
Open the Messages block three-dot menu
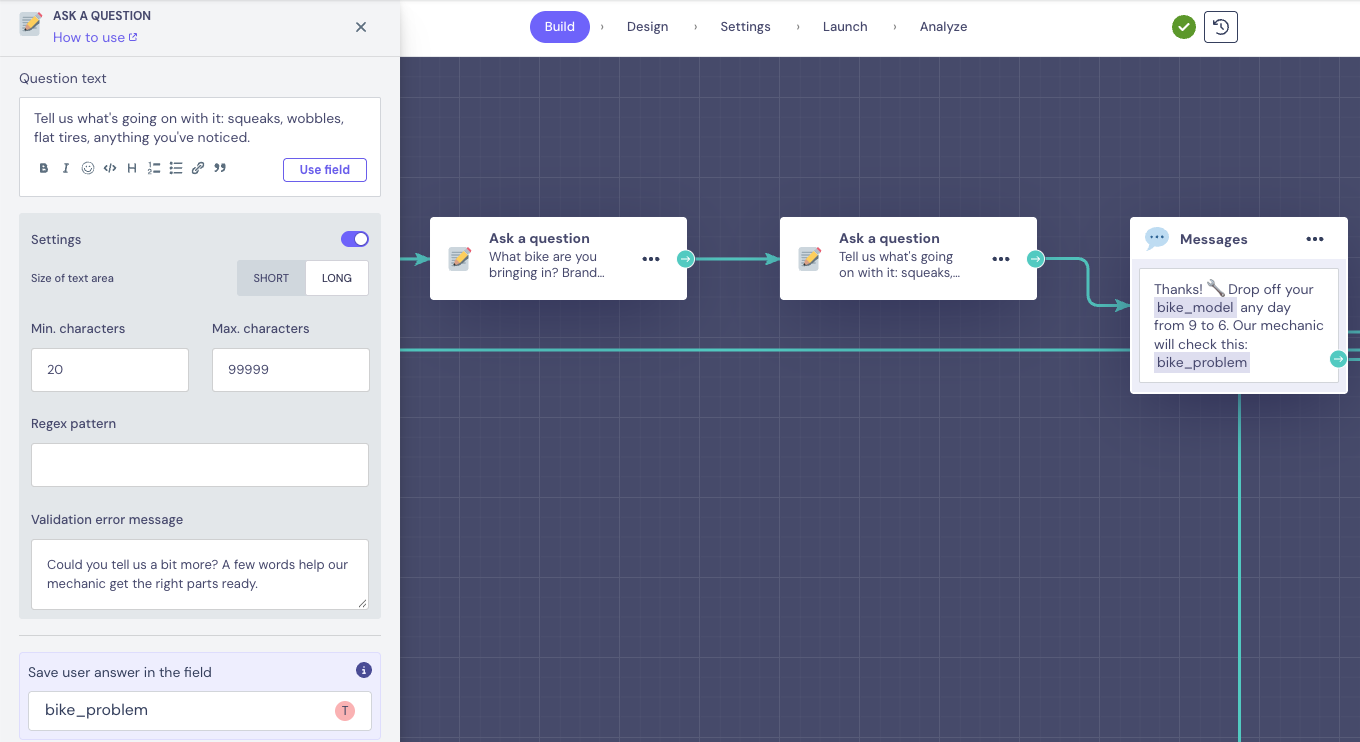click(1315, 239)
